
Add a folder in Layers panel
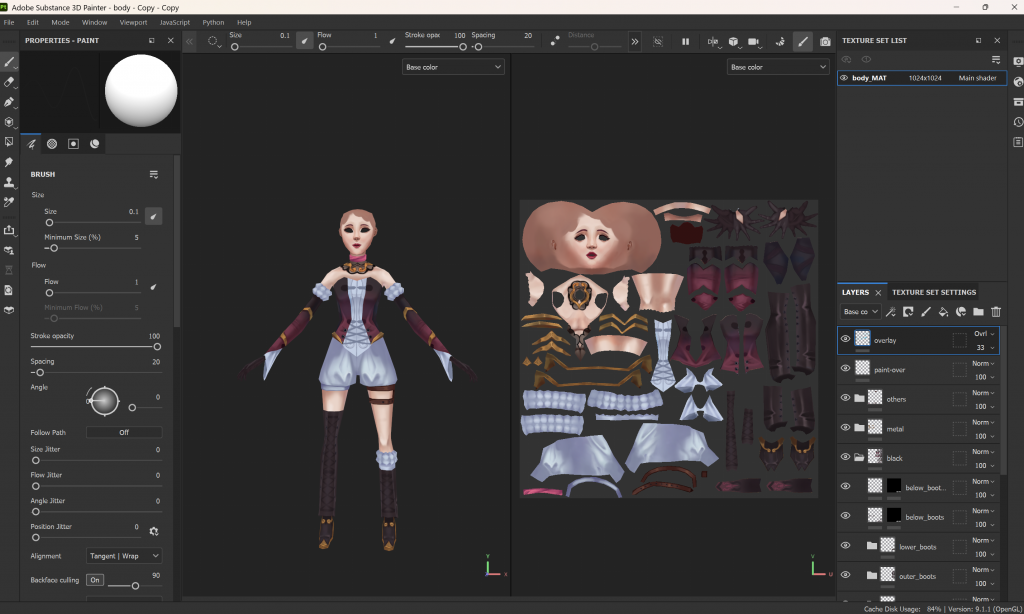point(978,312)
